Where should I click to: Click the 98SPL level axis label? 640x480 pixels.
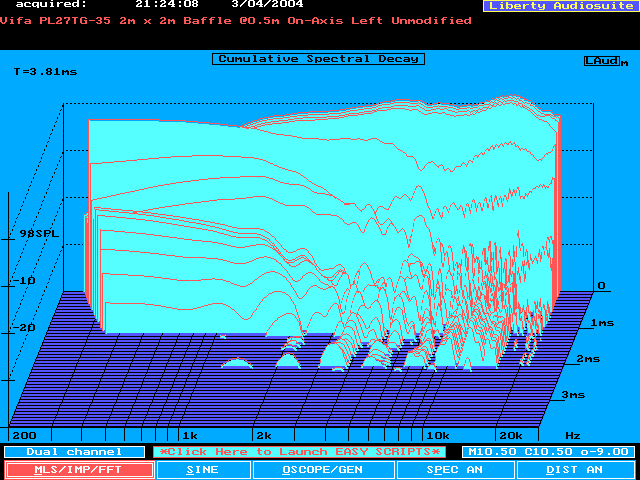(x=39, y=233)
